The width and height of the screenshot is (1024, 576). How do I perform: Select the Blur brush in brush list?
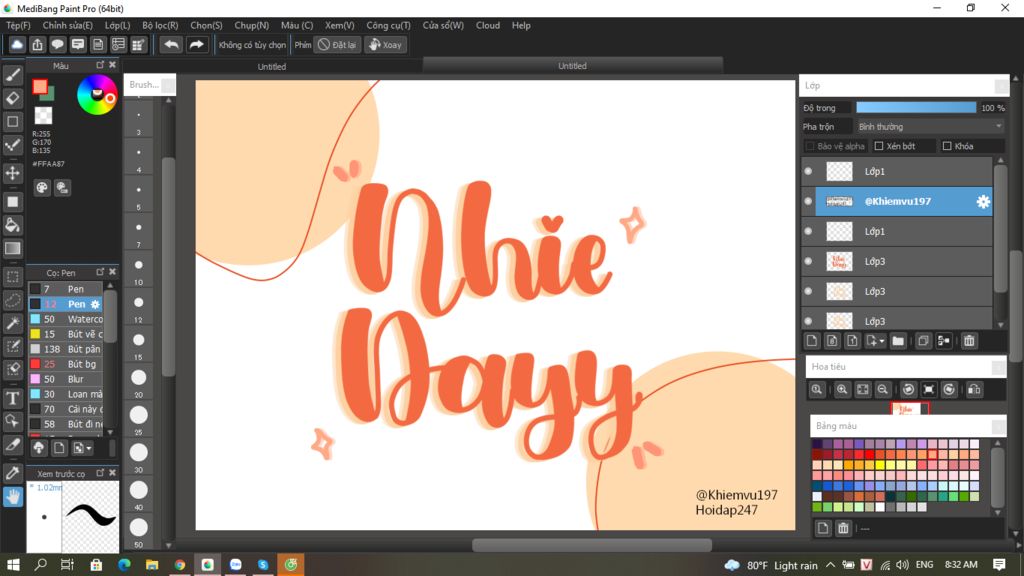65,379
